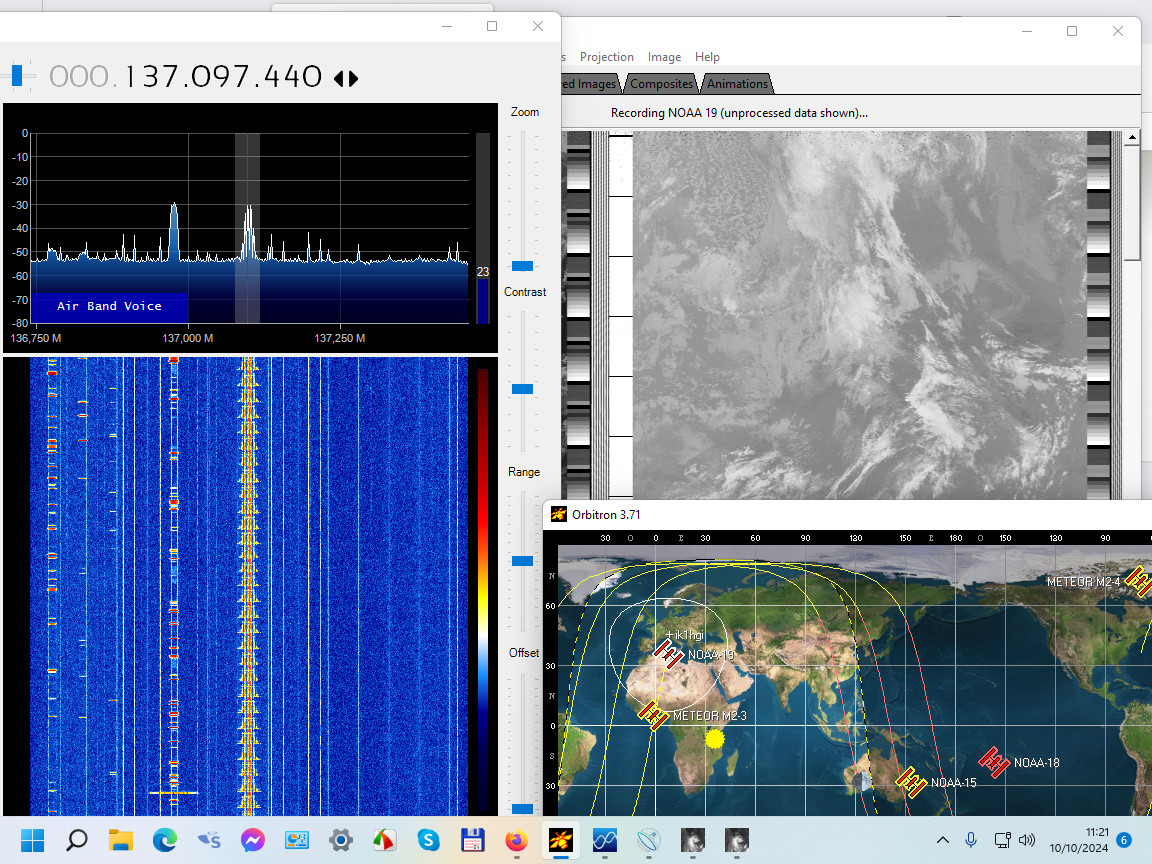The width and height of the screenshot is (1152, 864).
Task: Open the colorful umbrella app in taskbar
Action: coord(384,840)
